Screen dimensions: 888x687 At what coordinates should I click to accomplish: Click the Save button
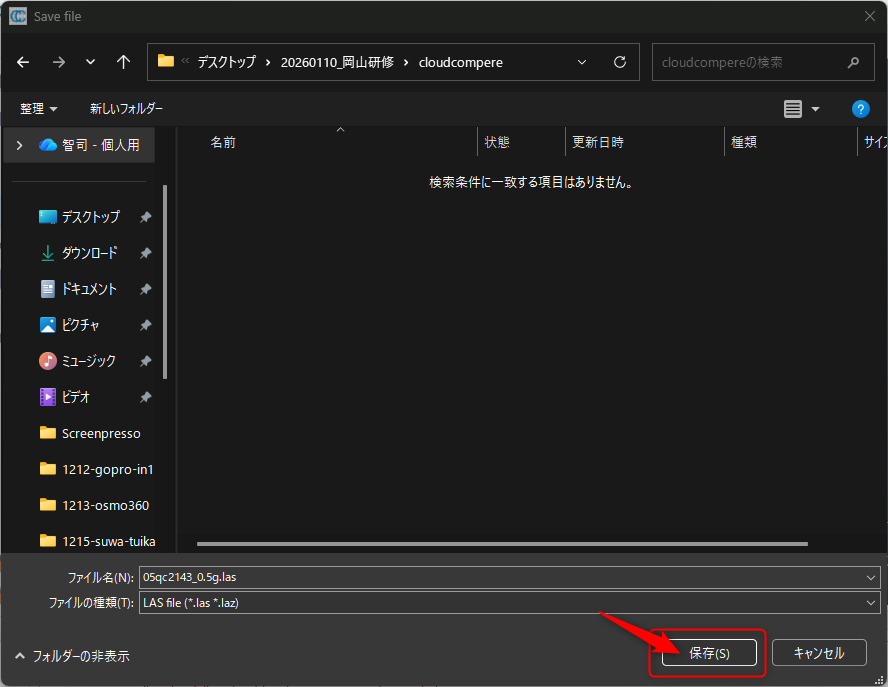[x=709, y=653]
